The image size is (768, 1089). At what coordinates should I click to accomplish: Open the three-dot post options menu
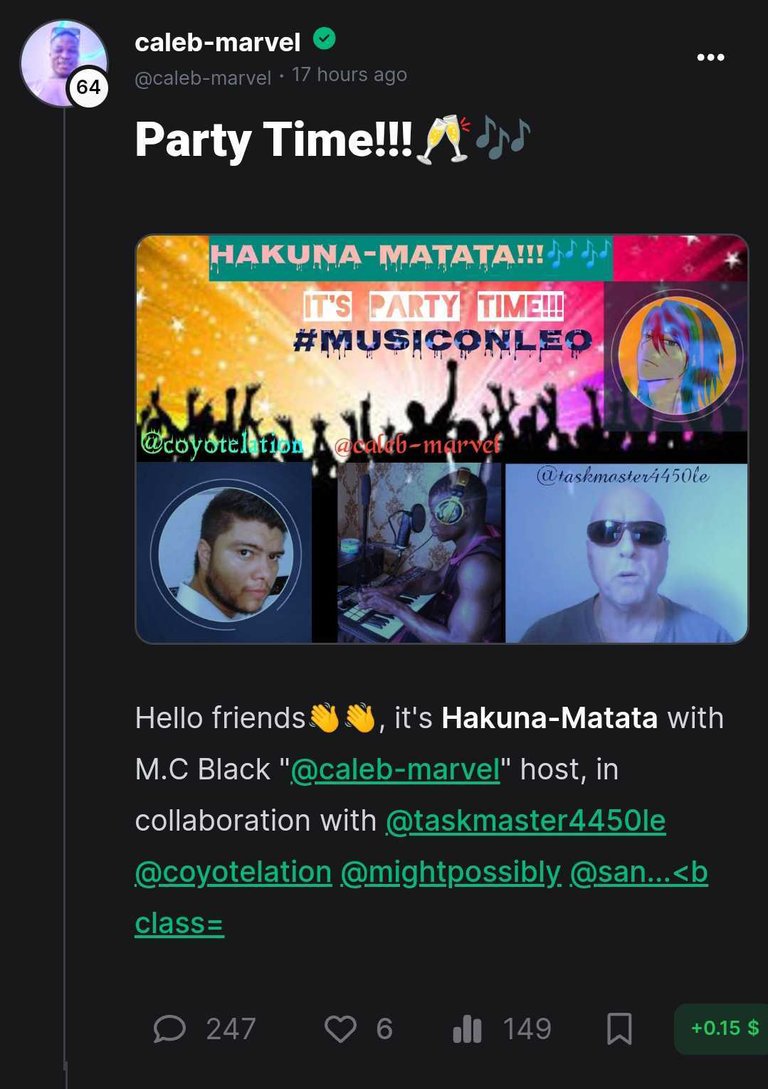click(x=710, y=57)
